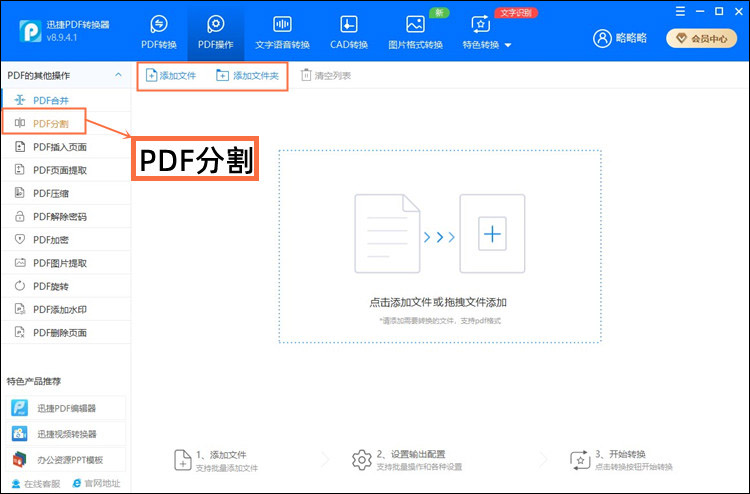Click the PDF解除密码 unlock icon
This screenshot has width=750, height=494.
pos(20,216)
